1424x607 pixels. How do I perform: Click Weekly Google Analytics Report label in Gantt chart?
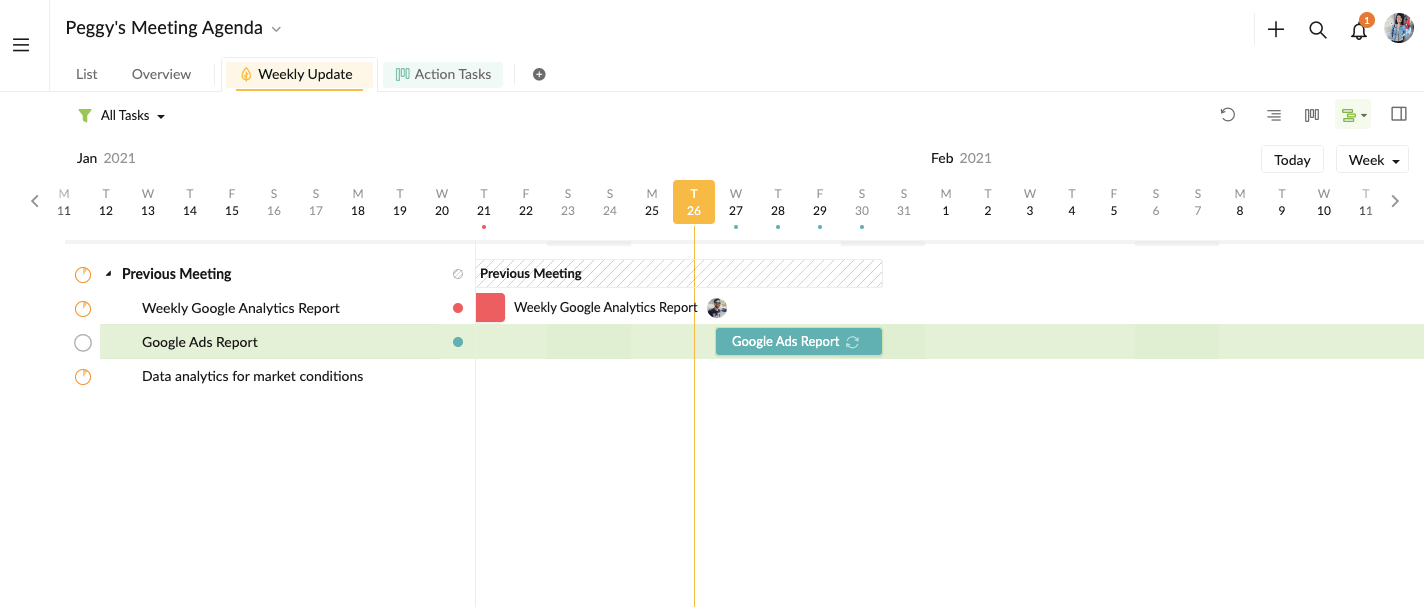pos(605,307)
